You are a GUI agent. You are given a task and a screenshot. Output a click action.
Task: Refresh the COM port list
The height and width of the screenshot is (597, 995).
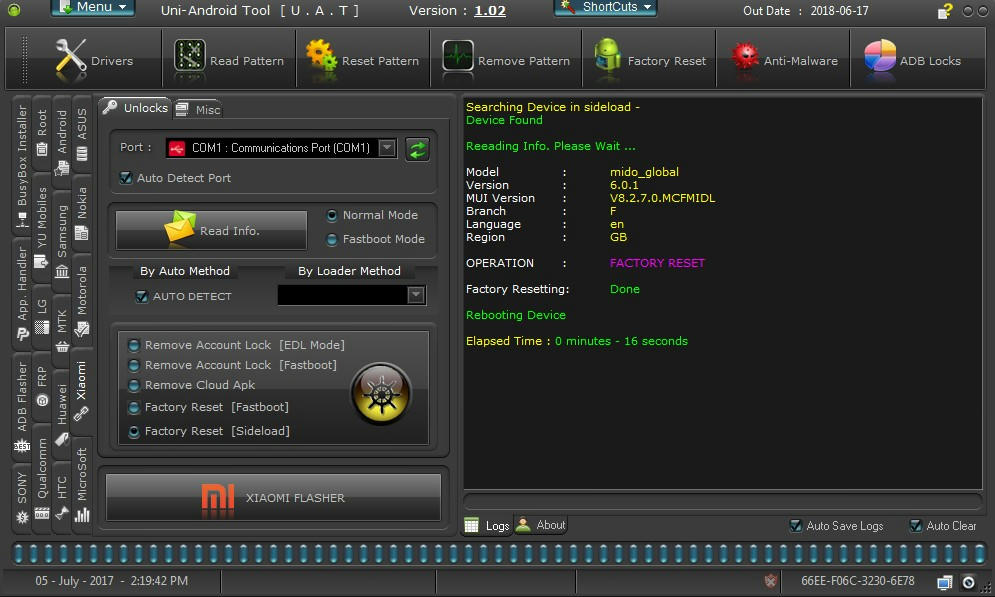click(417, 149)
